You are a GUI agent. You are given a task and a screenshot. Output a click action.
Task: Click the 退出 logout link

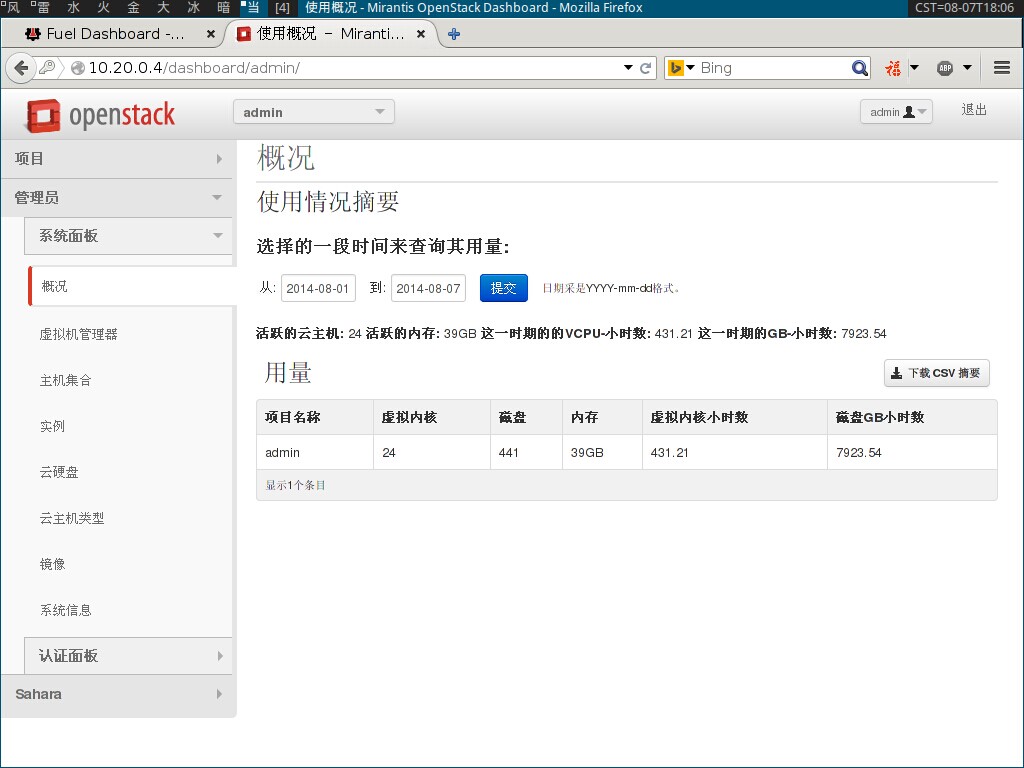click(x=974, y=110)
